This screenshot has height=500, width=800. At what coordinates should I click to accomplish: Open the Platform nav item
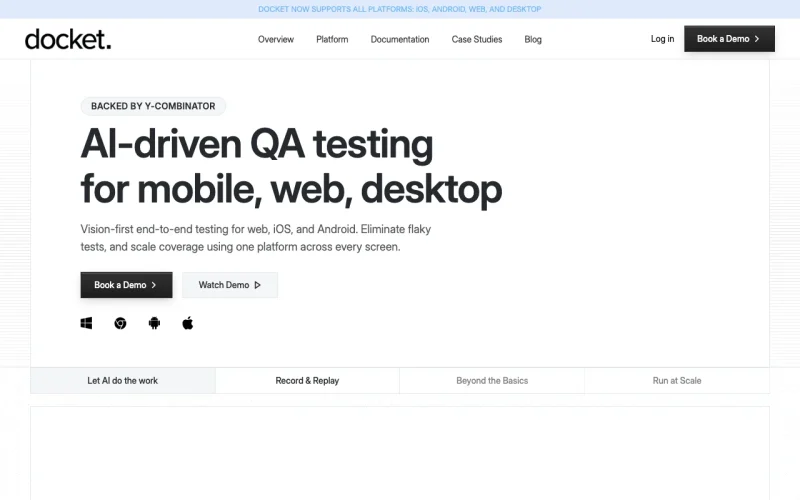point(332,39)
